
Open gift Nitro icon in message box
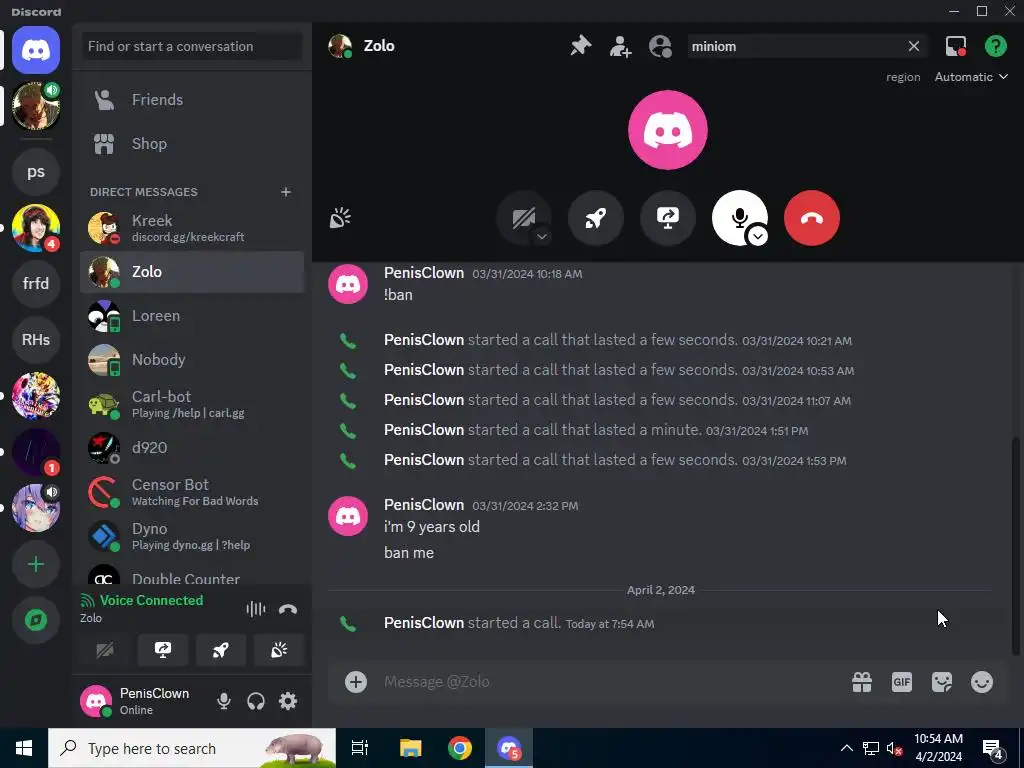pos(862,682)
